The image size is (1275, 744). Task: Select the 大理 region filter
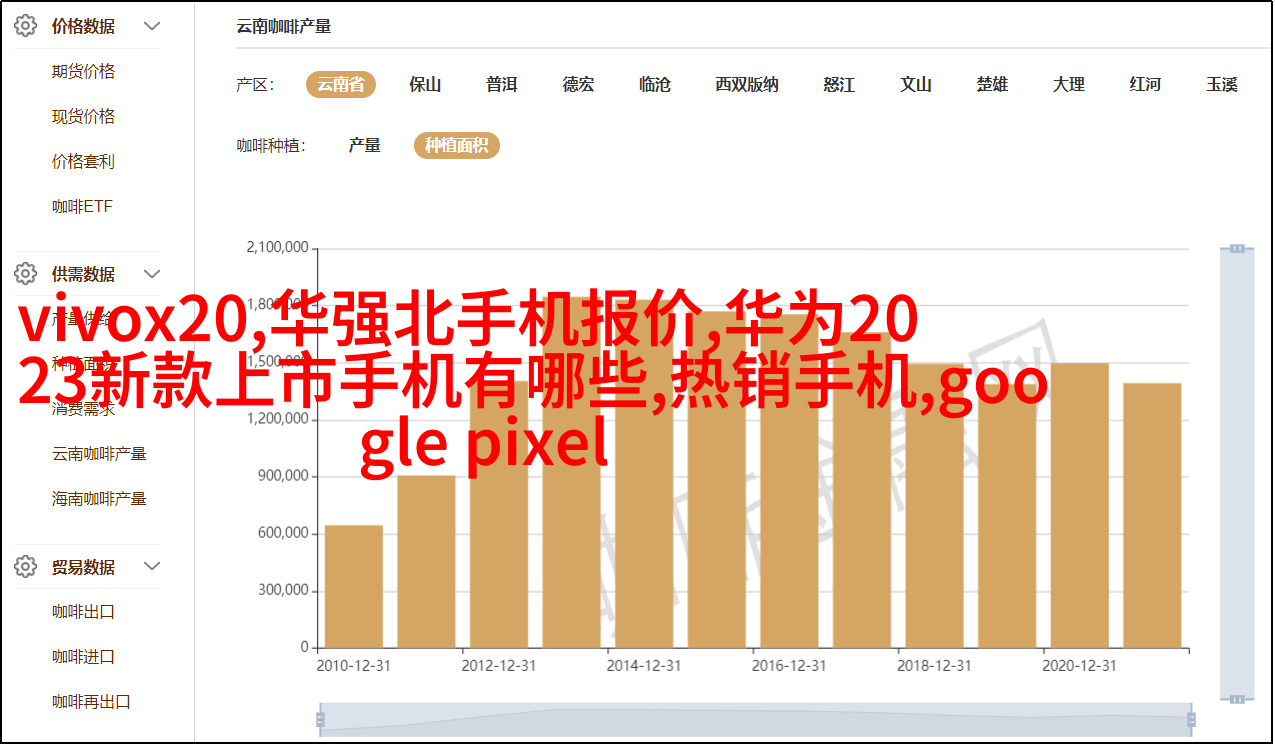click(1069, 85)
